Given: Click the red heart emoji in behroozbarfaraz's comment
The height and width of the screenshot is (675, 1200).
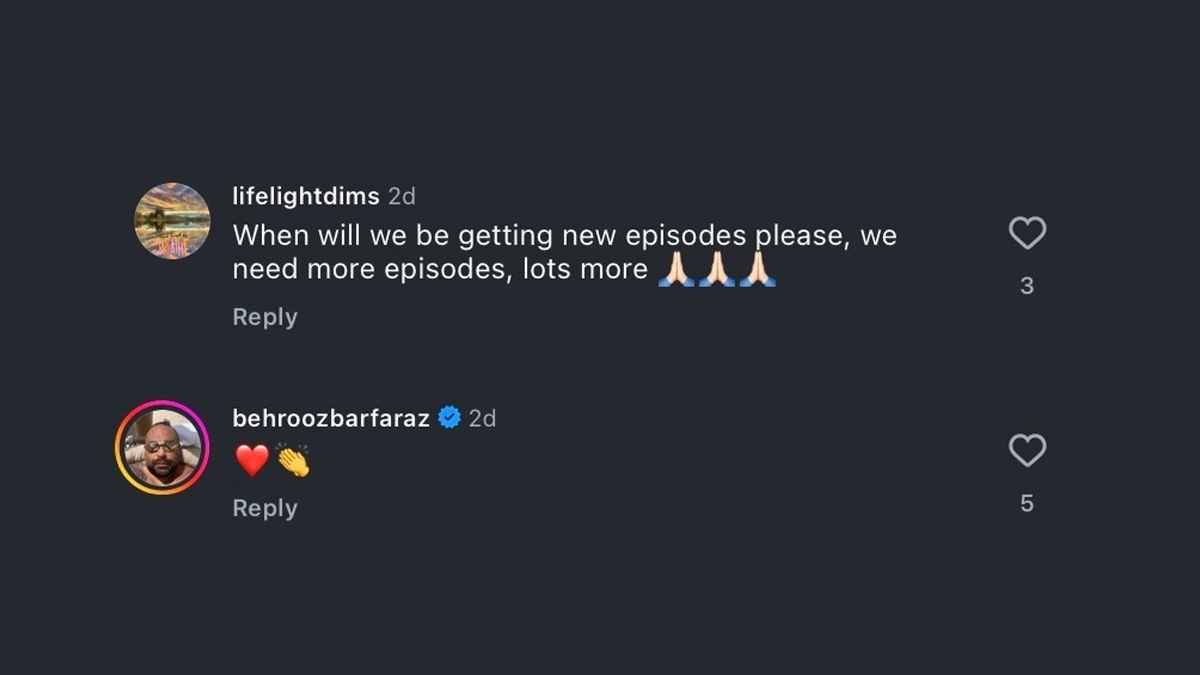Looking at the screenshot, I should point(252,460).
